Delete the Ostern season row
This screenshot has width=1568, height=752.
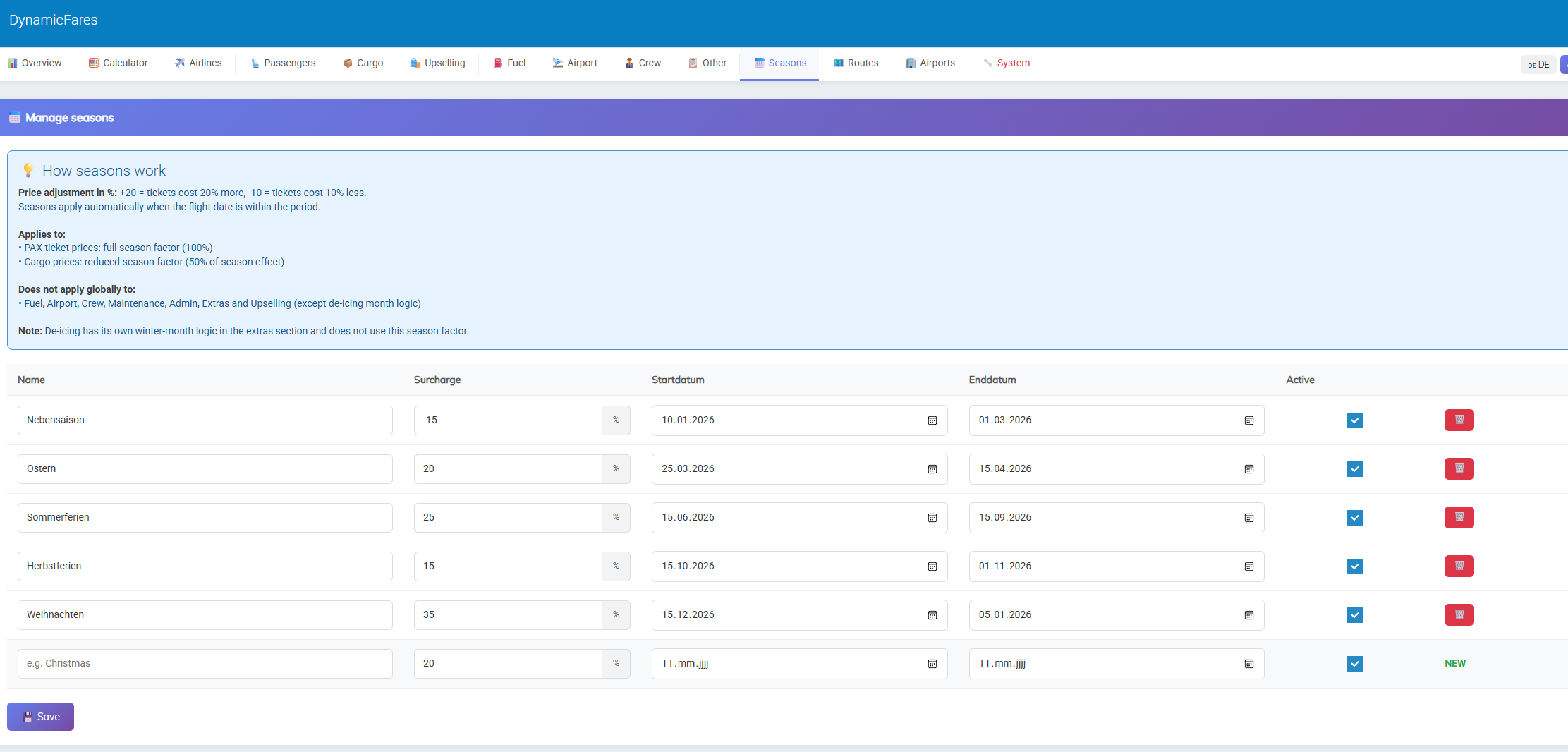(x=1459, y=468)
